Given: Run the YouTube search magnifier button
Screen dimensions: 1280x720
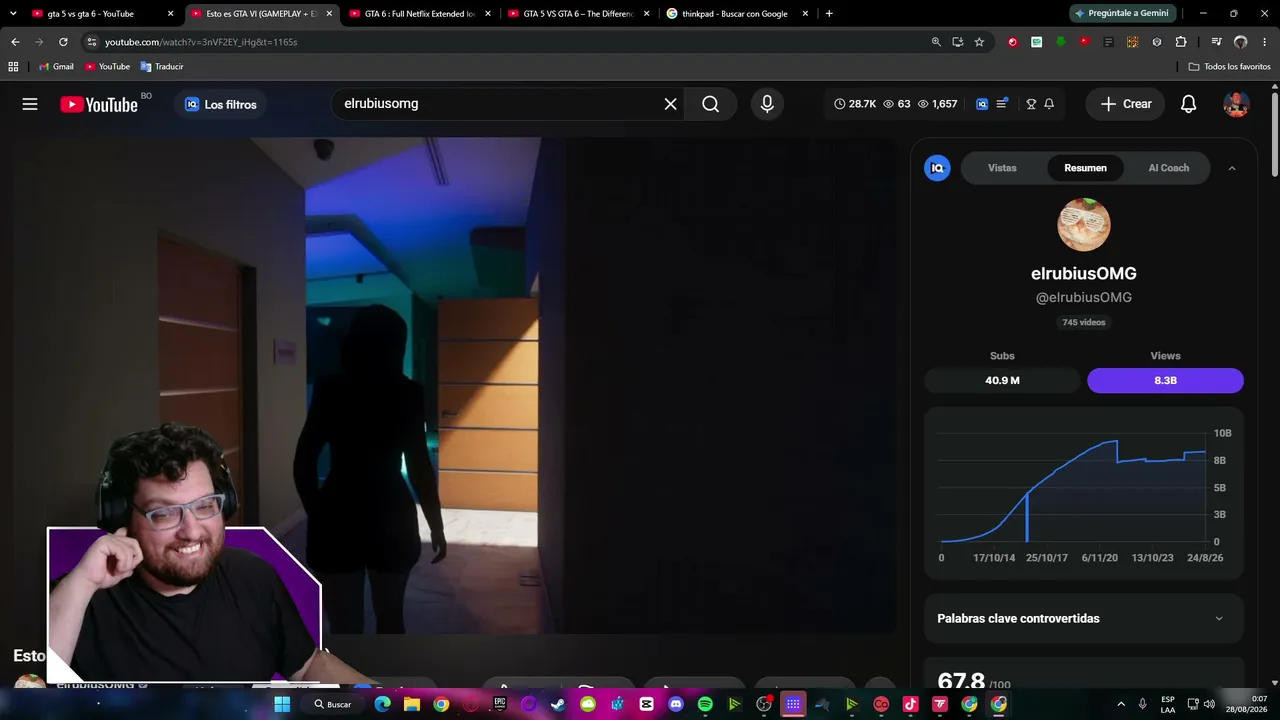Looking at the screenshot, I should click(x=711, y=104).
